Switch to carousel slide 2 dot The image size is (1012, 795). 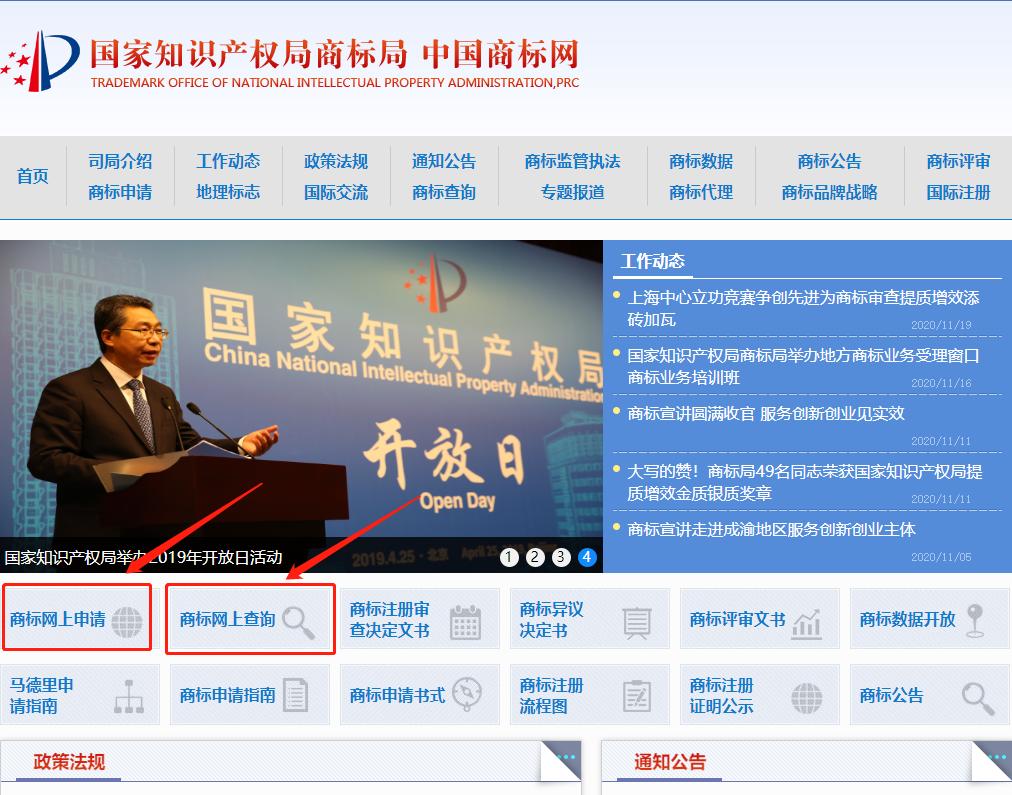pos(536,557)
